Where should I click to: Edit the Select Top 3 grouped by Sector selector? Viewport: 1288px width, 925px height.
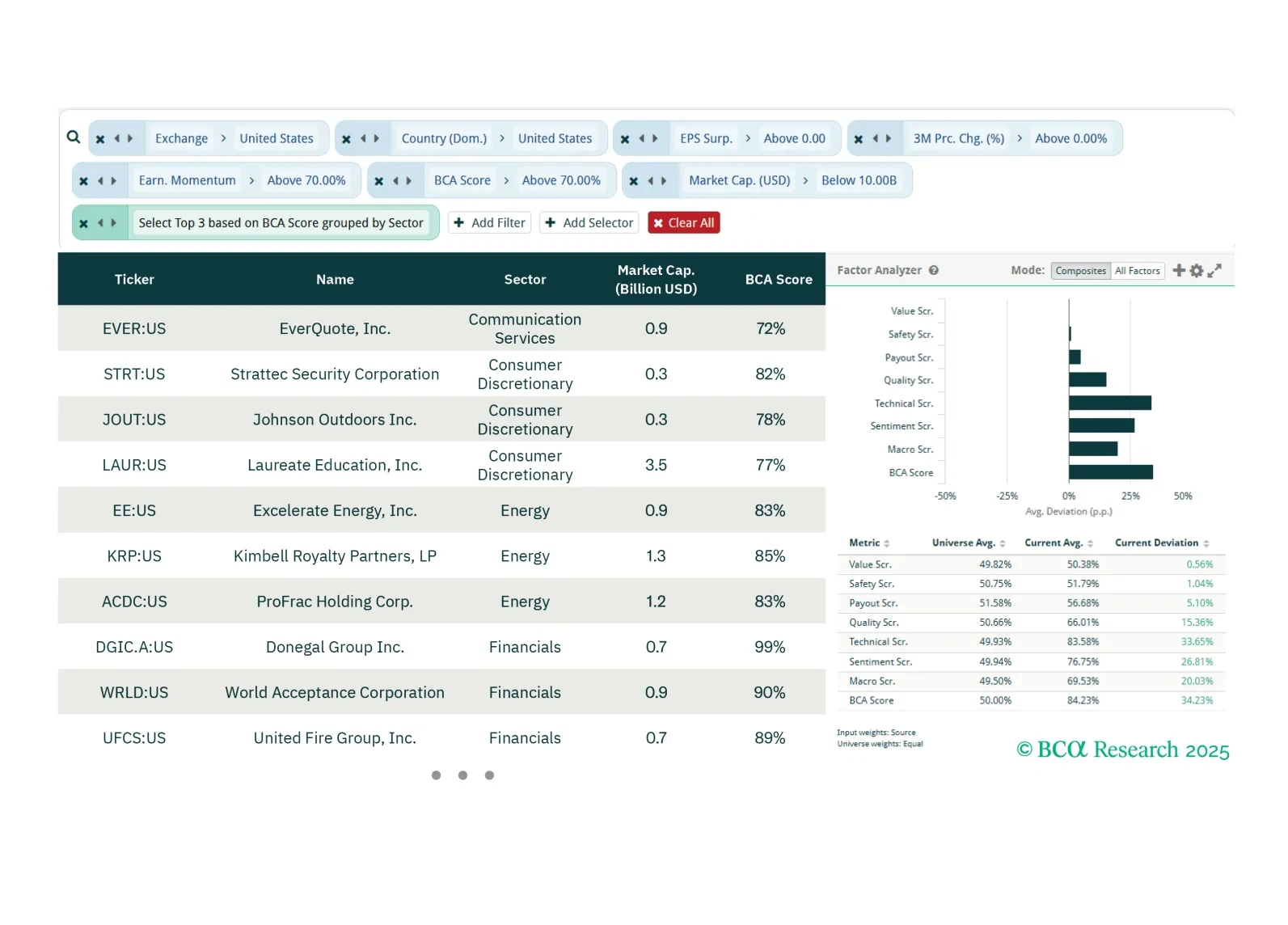click(x=281, y=223)
